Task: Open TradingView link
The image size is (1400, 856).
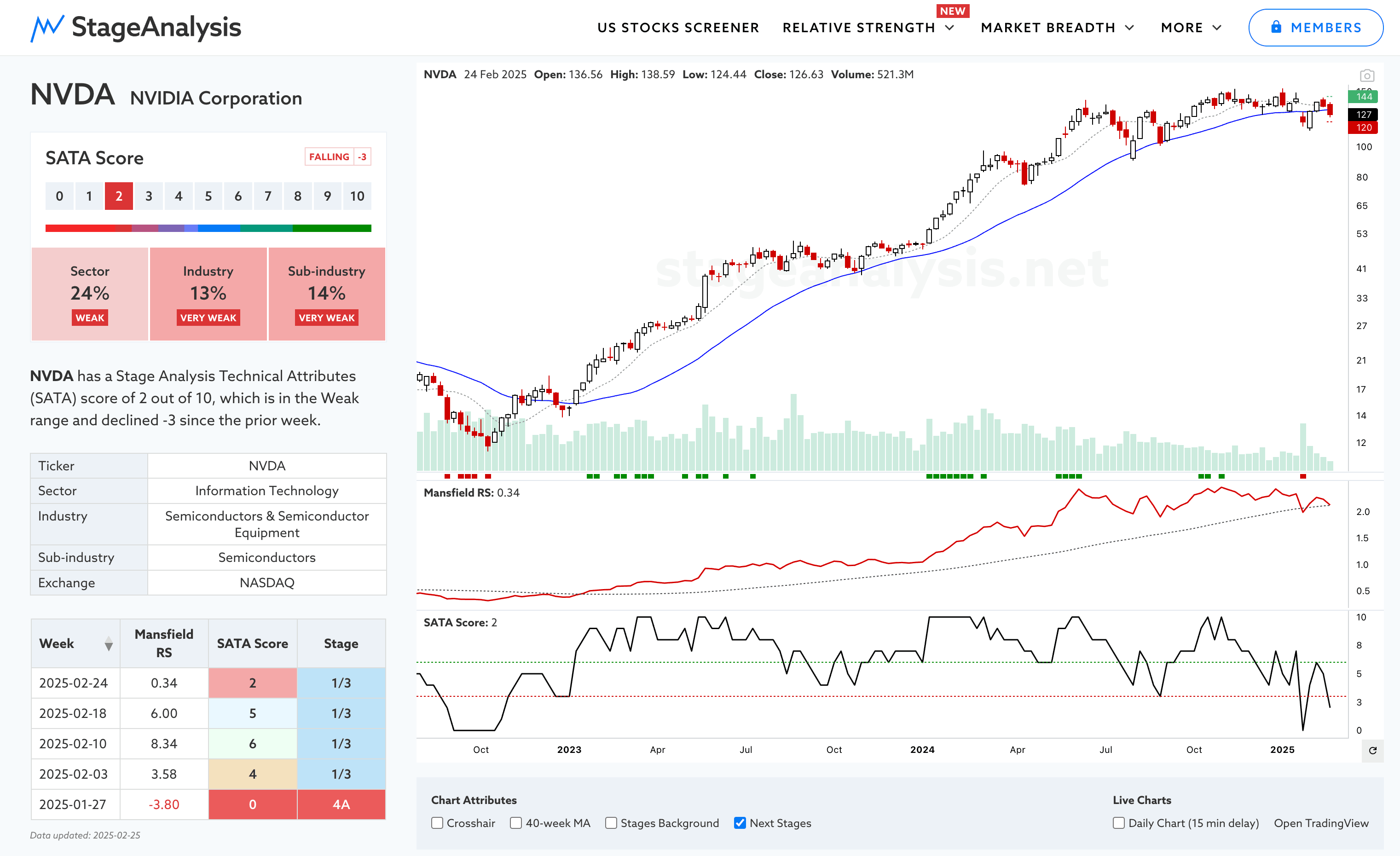Action: click(x=1321, y=823)
